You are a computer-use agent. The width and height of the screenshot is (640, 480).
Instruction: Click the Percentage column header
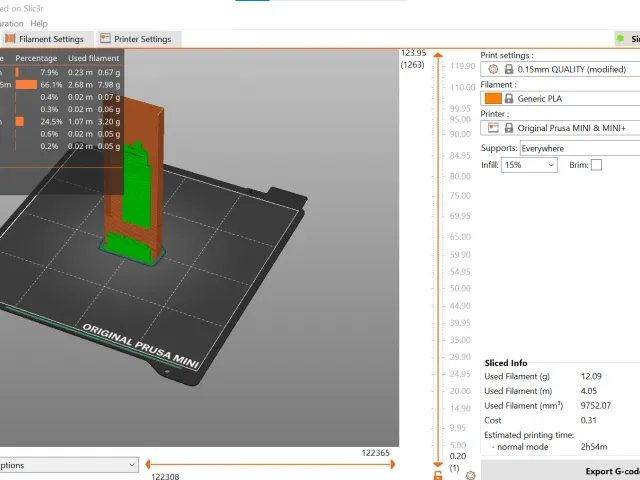(x=36, y=58)
